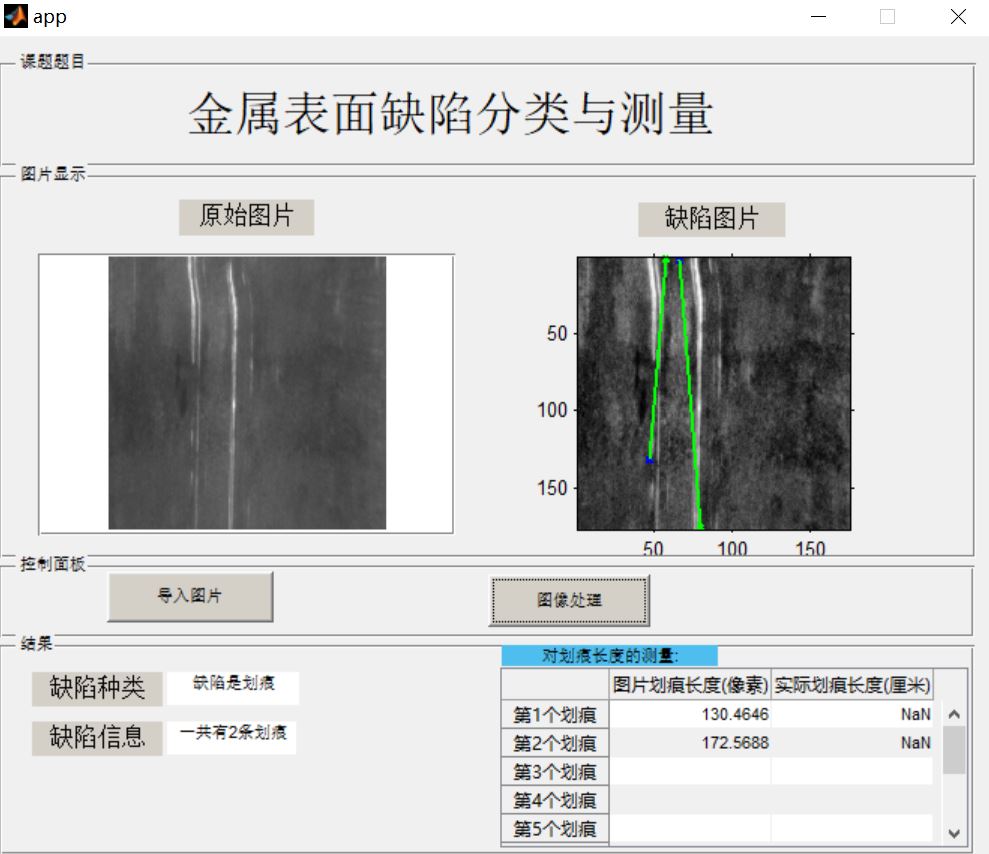Click row header 第3个划痕
This screenshot has width=989, height=854.
[x=555, y=771]
